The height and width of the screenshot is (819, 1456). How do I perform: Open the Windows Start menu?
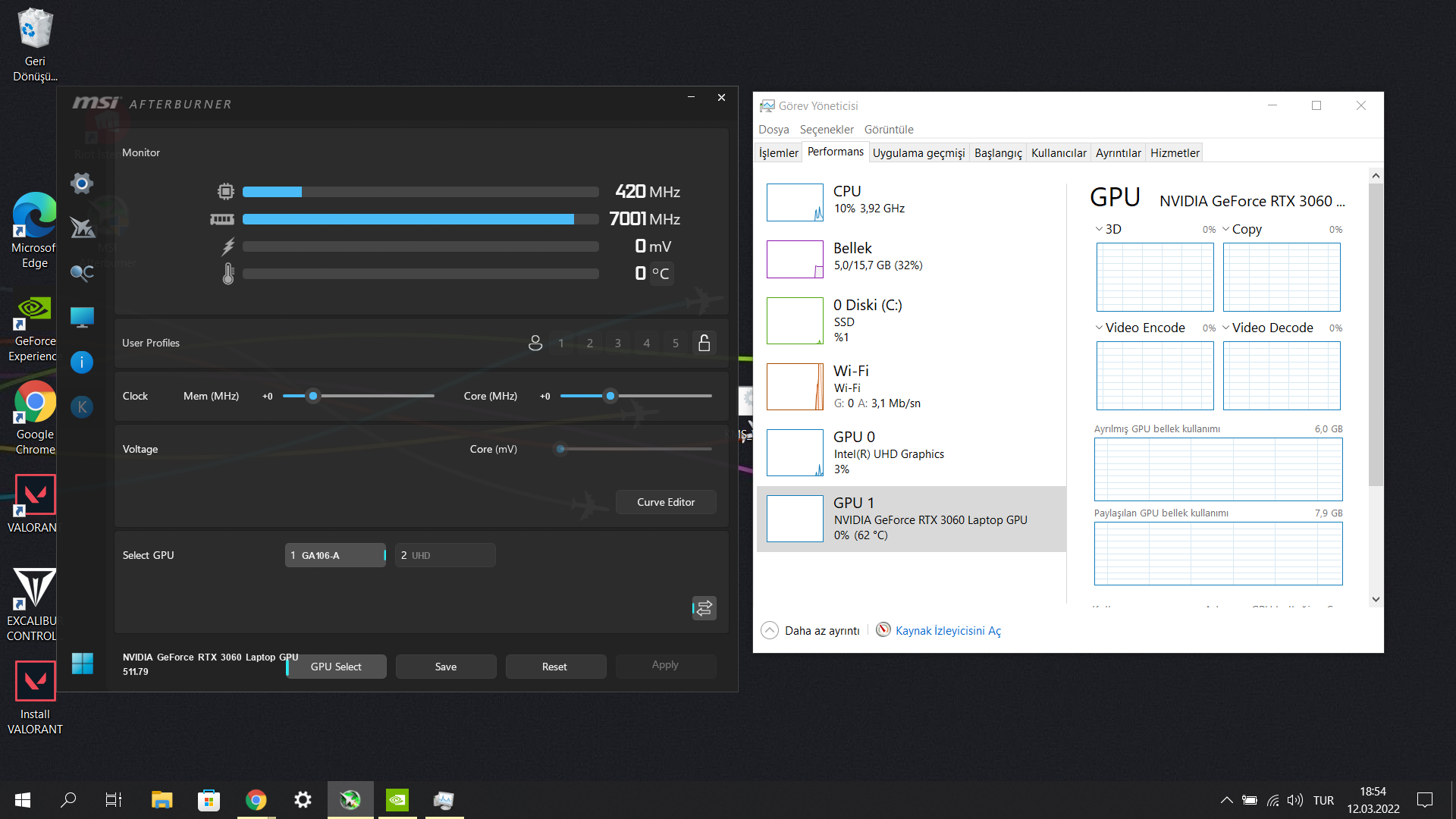coord(23,800)
